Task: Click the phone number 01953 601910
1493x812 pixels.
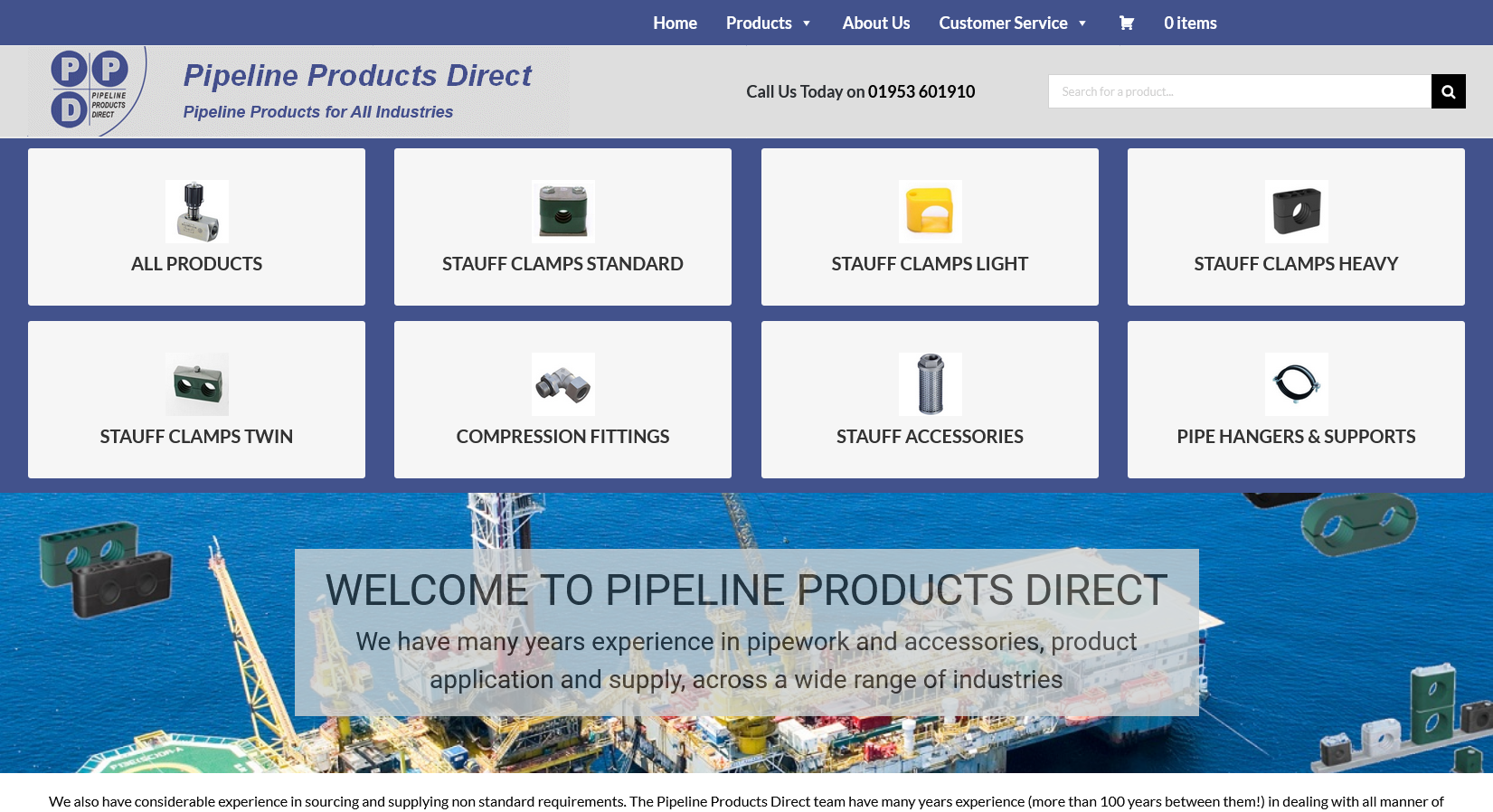Action: (921, 91)
